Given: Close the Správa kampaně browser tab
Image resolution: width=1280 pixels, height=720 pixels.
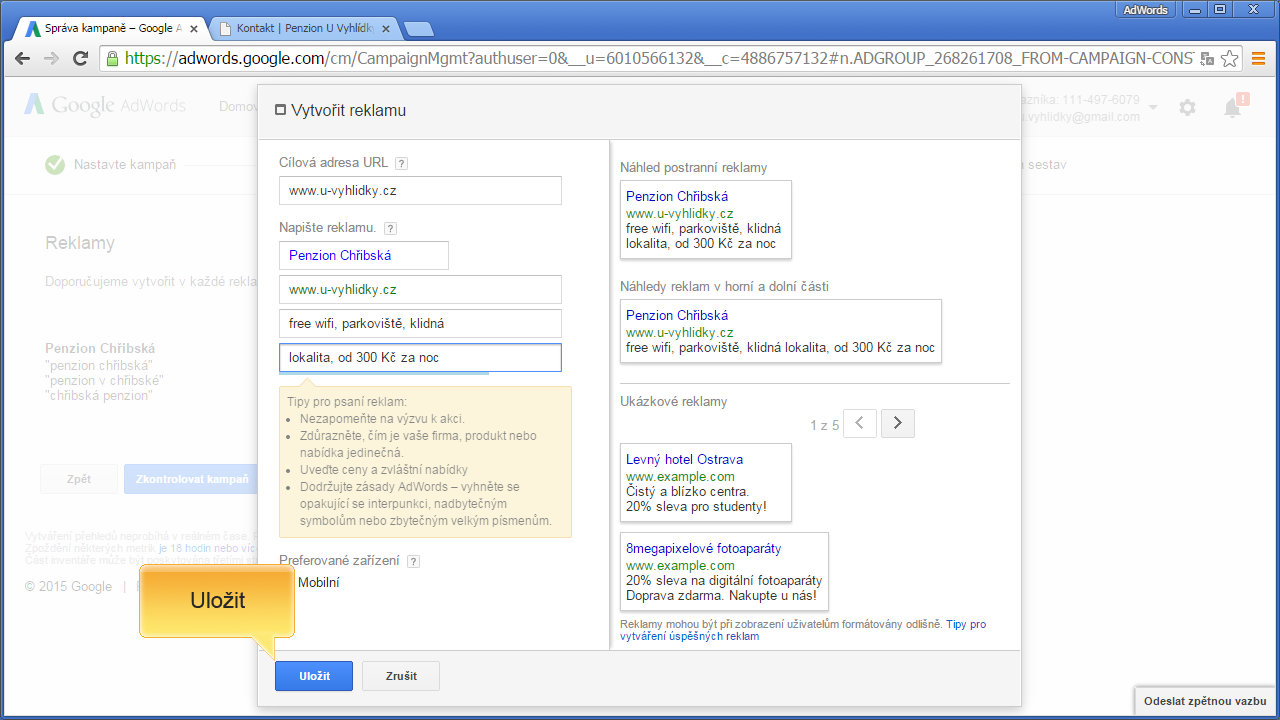Looking at the screenshot, I should (x=194, y=30).
